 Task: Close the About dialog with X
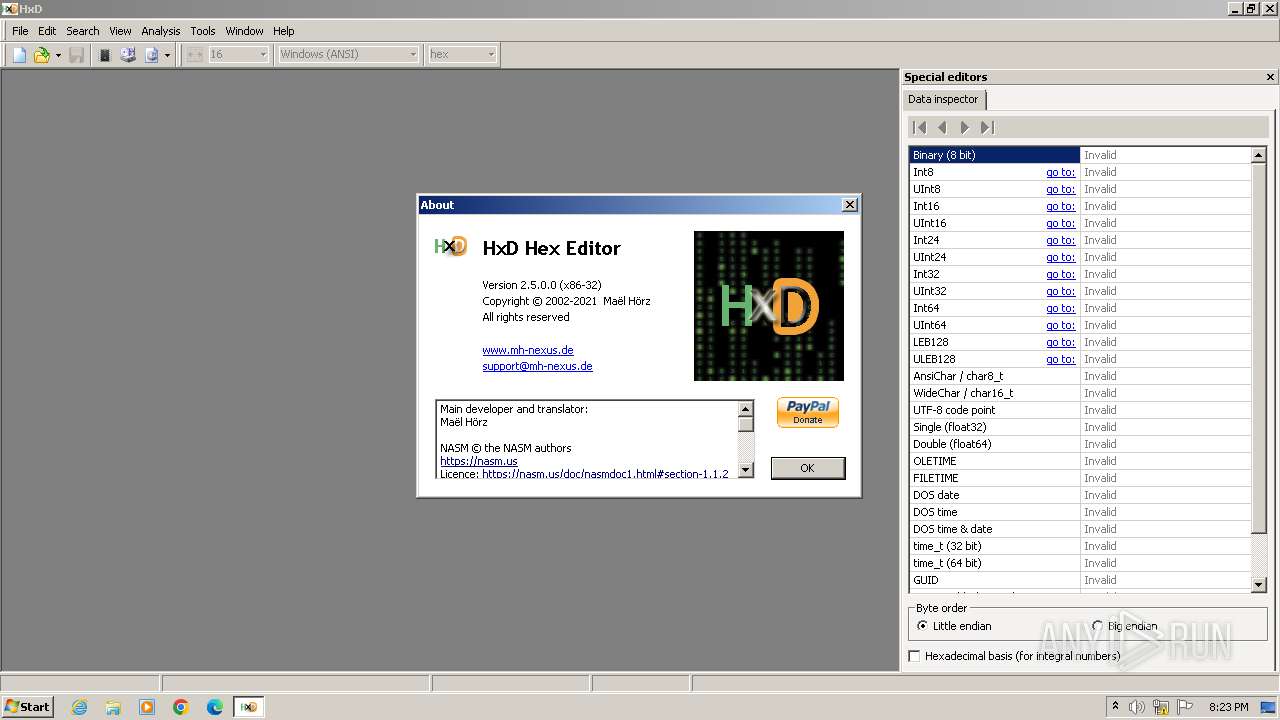point(850,205)
